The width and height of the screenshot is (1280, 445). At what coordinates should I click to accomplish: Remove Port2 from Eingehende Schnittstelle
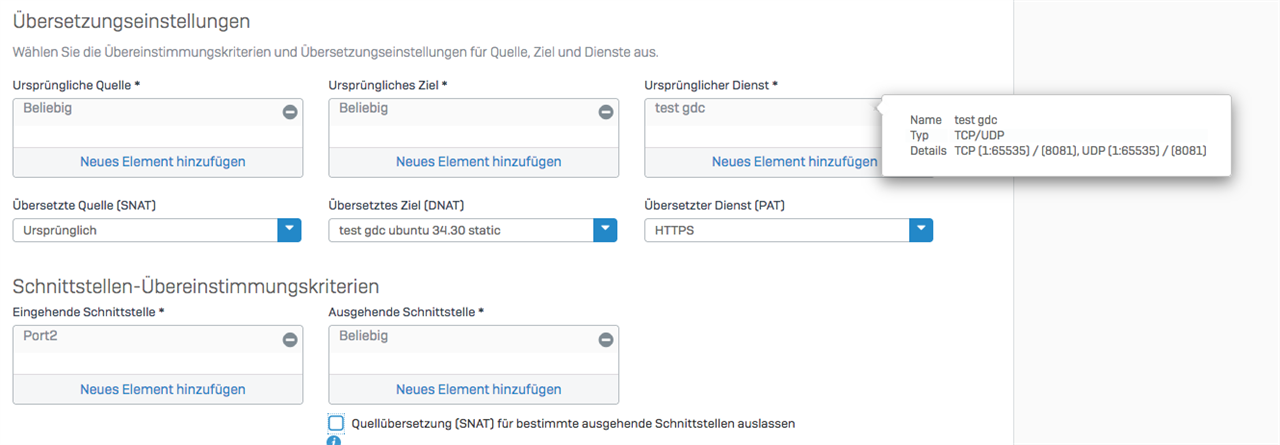point(290,340)
